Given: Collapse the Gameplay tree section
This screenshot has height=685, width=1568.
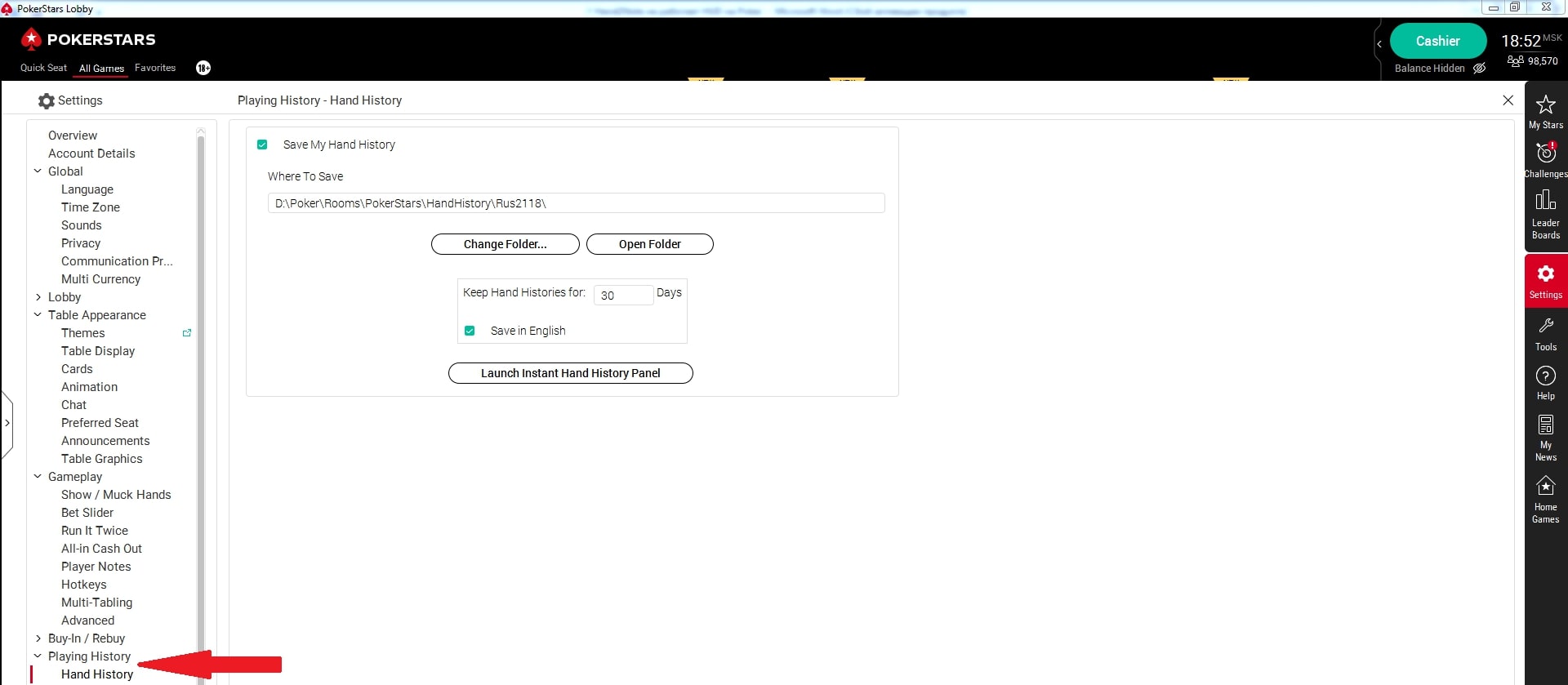Looking at the screenshot, I should pos(38,477).
